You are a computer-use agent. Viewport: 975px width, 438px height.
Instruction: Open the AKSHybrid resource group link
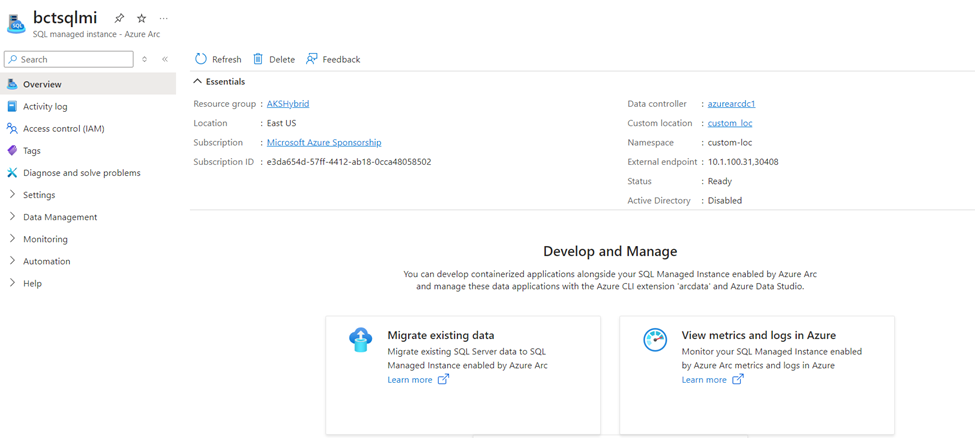(288, 104)
